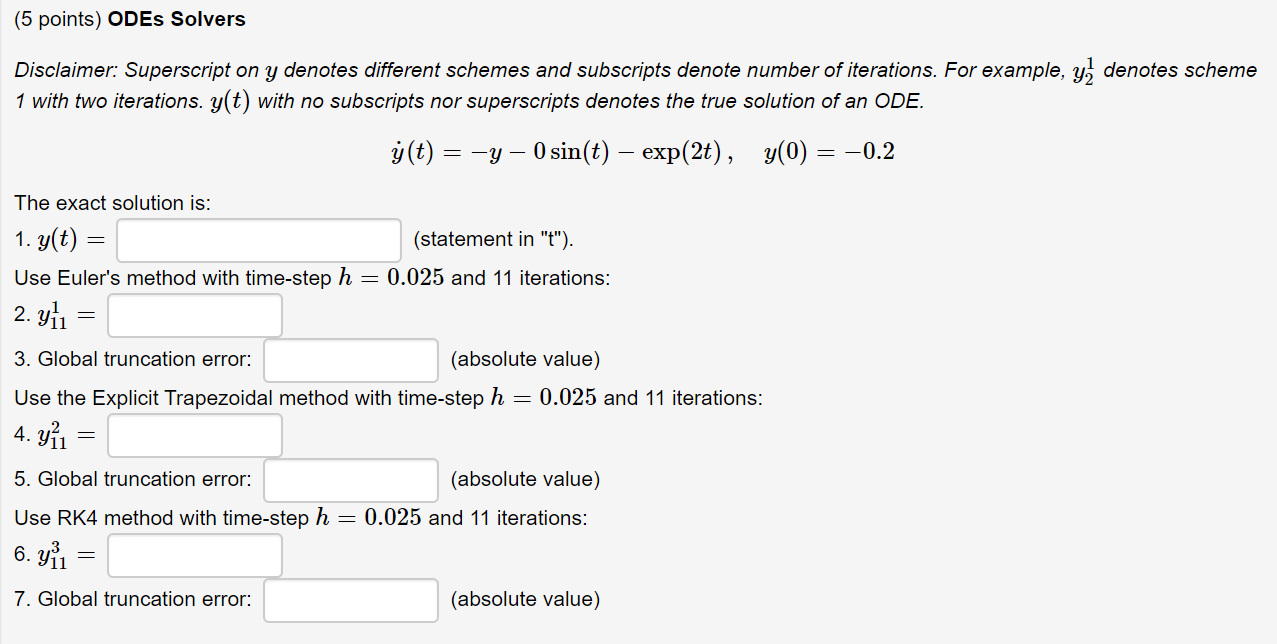Click the ODEs Solvers heading text
This screenshot has height=644, width=1277.
(176, 18)
